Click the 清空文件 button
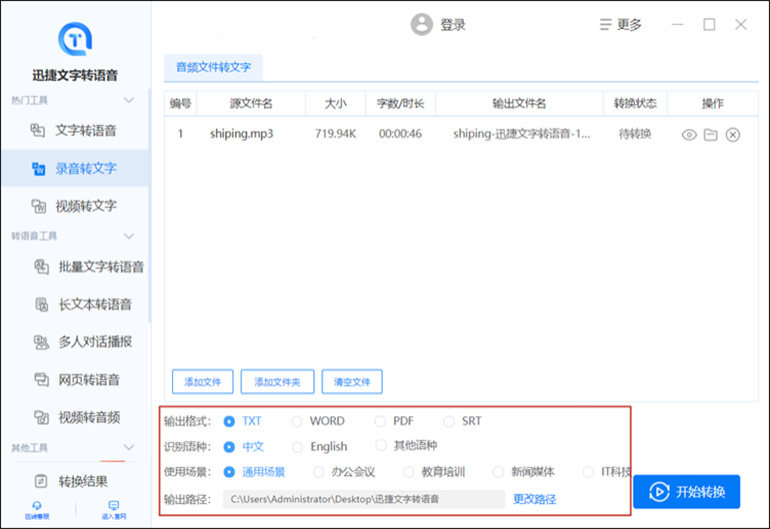This screenshot has width=770, height=529. tap(352, 382)
